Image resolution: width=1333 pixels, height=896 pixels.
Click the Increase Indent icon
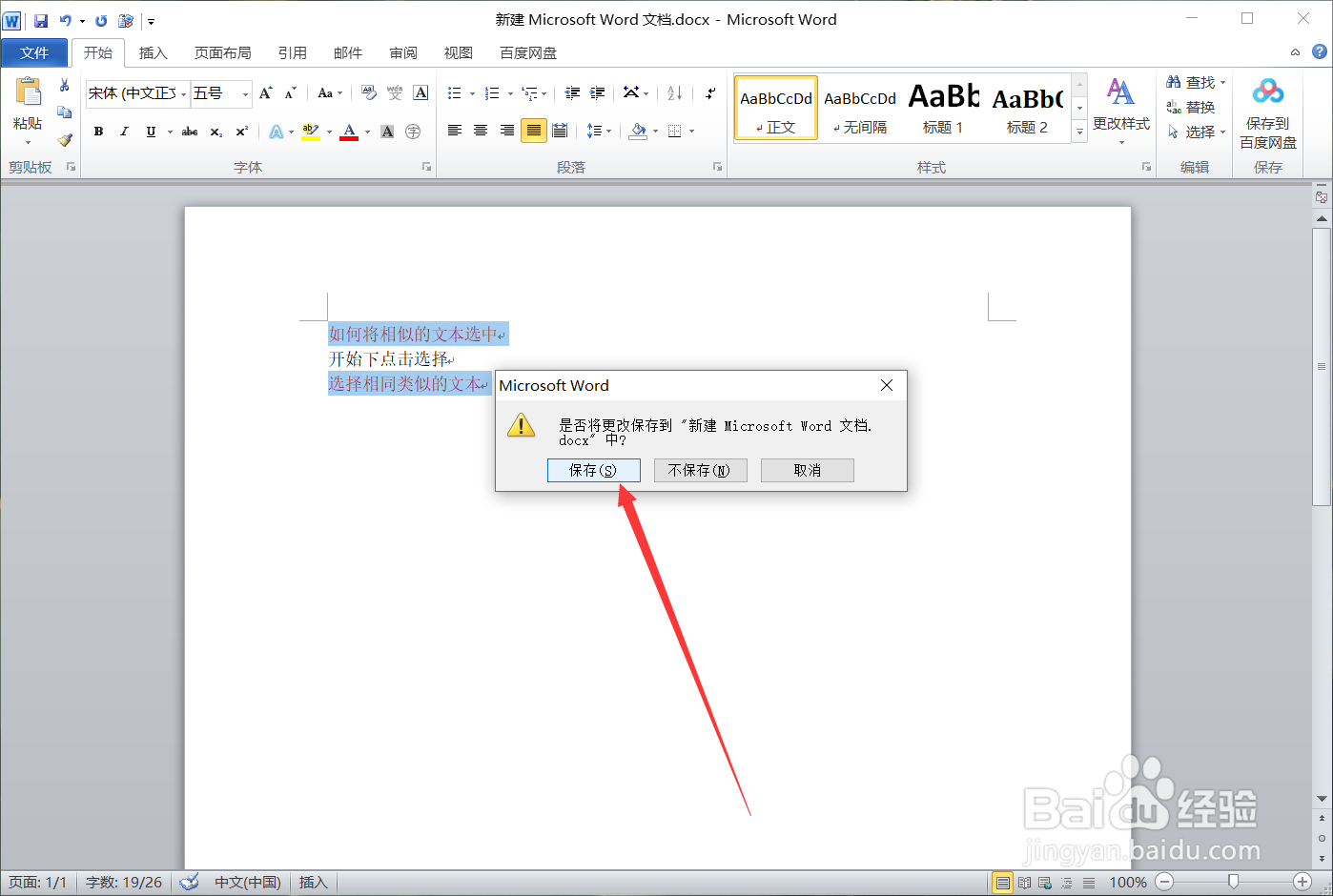[597, 92]
